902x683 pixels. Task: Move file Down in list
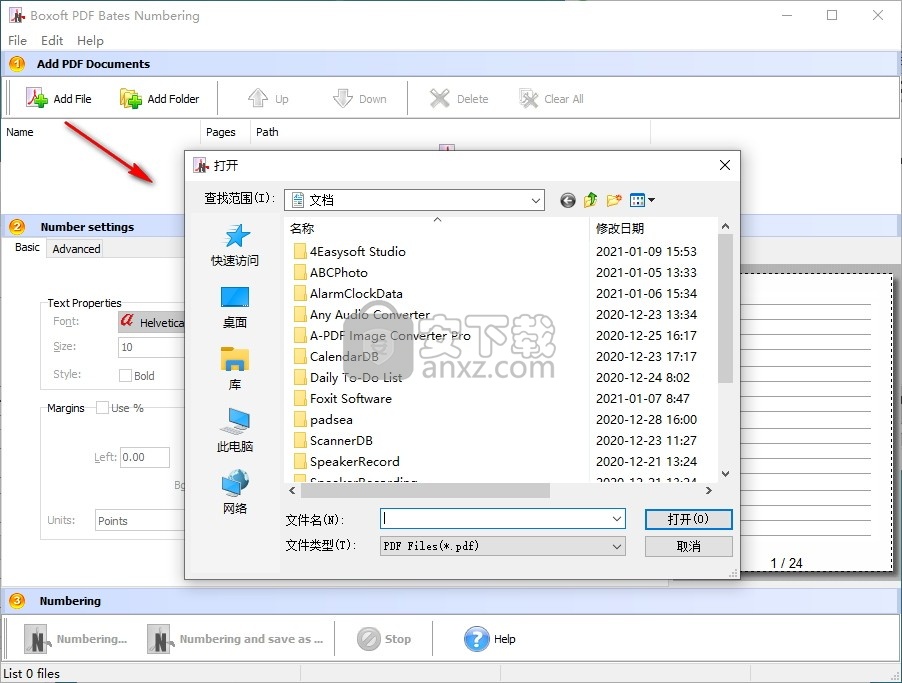(x=360, y=98)
